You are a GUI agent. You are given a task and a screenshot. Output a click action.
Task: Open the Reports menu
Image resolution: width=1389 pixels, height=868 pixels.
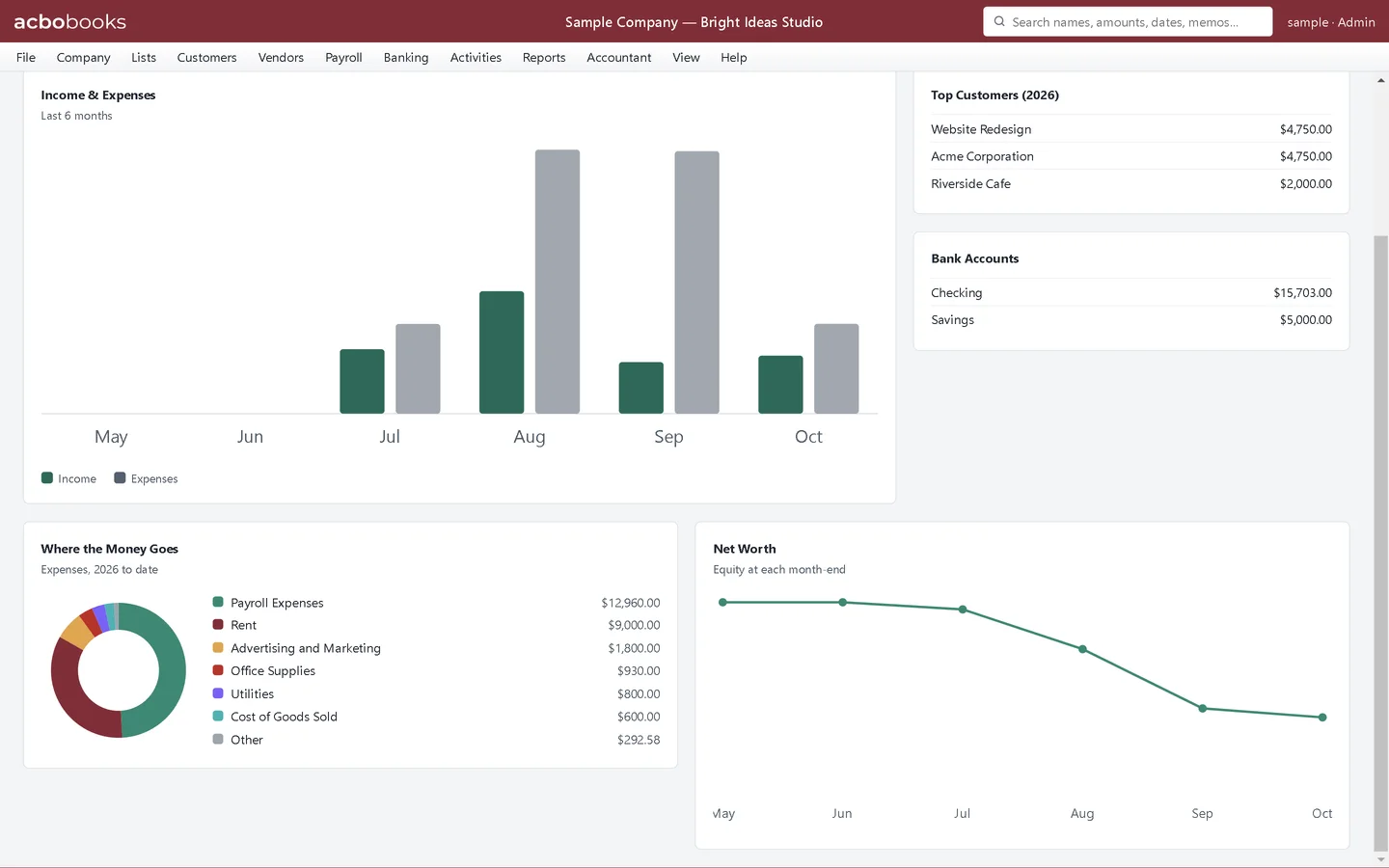(544, 57)
